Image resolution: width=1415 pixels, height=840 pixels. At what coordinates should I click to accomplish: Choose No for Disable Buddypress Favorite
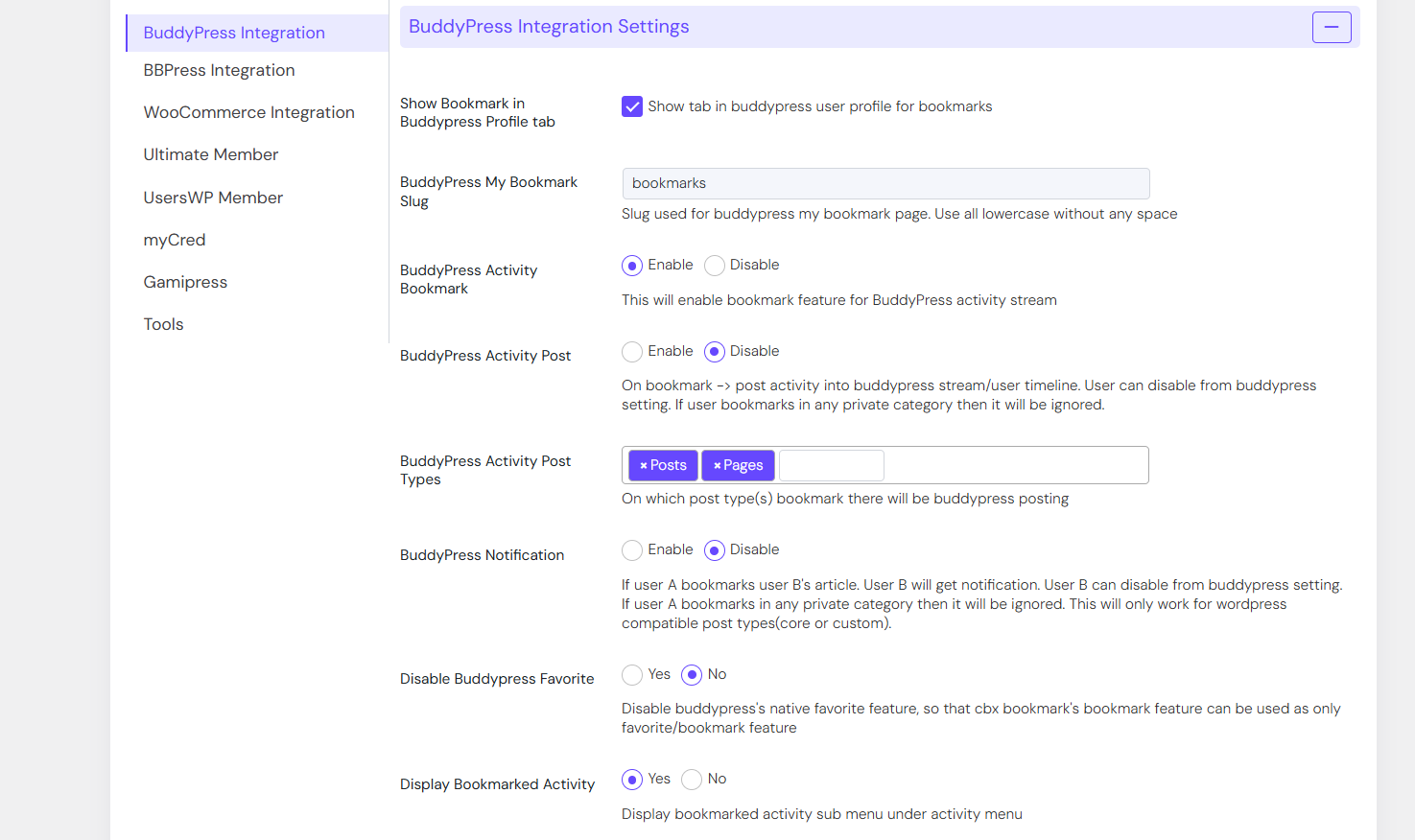point(692,675)
